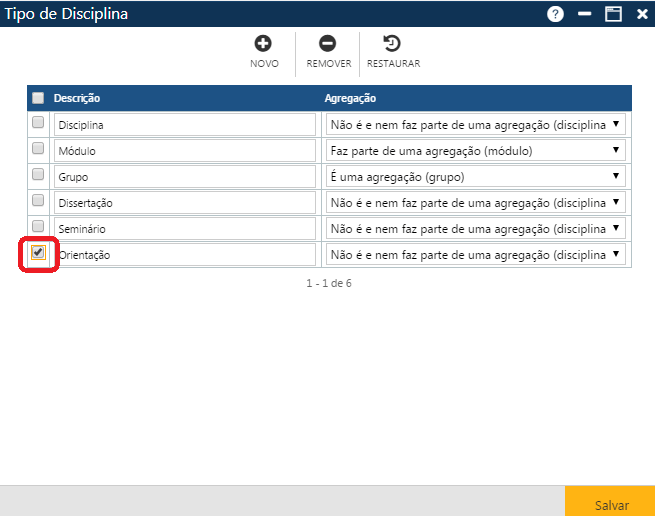Sort by the Descrição column header
The height and width of the screenshot is (516, 666).
pos(77,98)
